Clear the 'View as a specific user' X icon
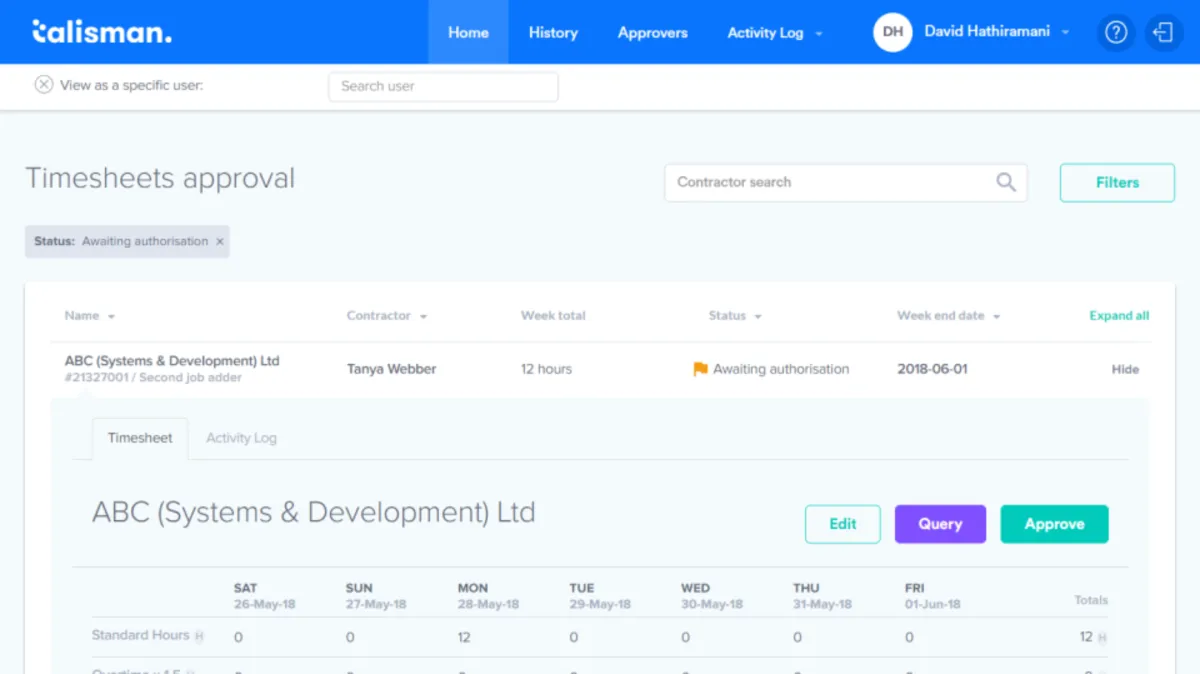 pos(44,85)
